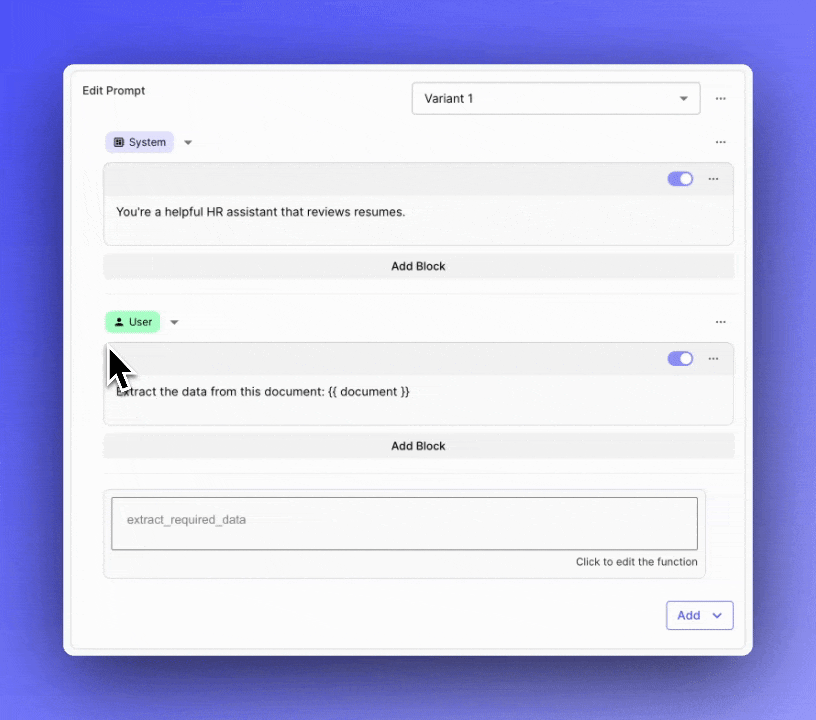
Task: Click the System role badge
Action: 139,142
